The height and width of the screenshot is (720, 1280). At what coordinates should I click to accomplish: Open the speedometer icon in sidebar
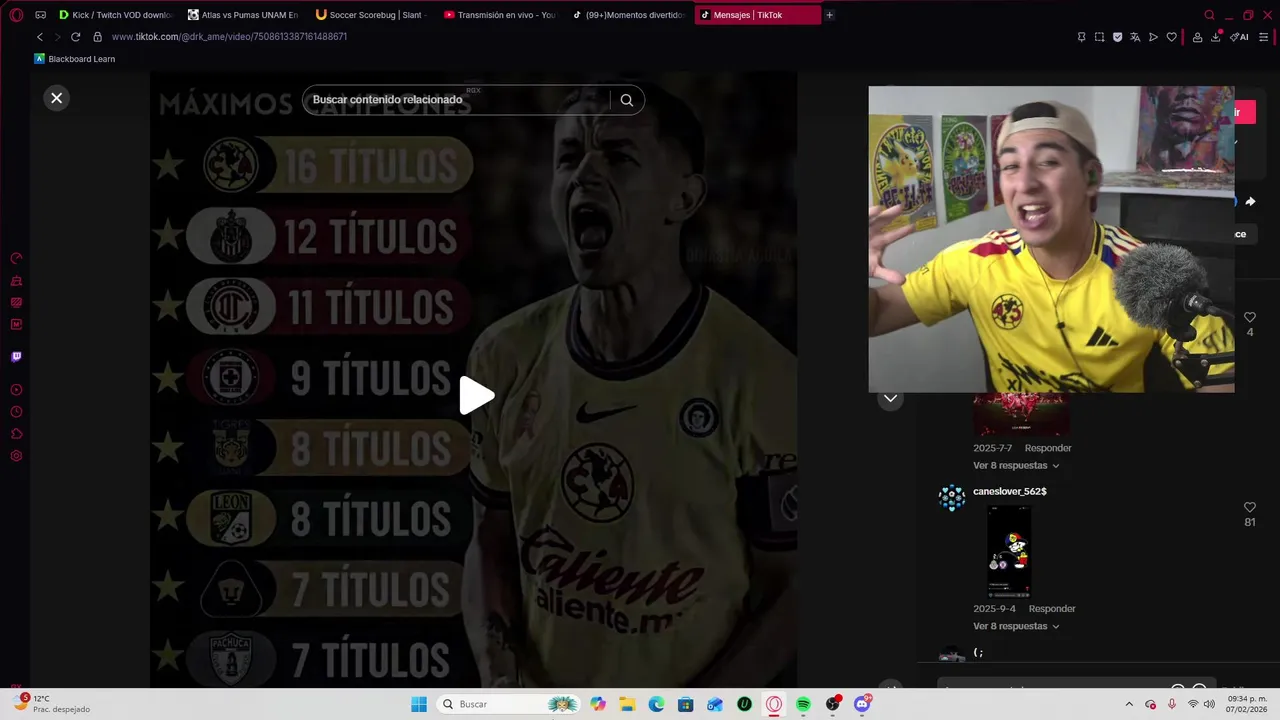coord(16,259)
